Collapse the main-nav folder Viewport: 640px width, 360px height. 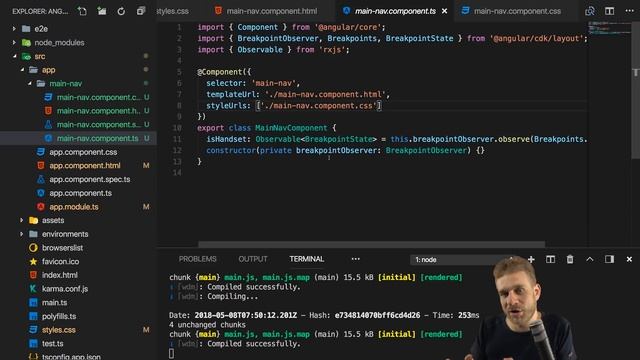[65, 84]
